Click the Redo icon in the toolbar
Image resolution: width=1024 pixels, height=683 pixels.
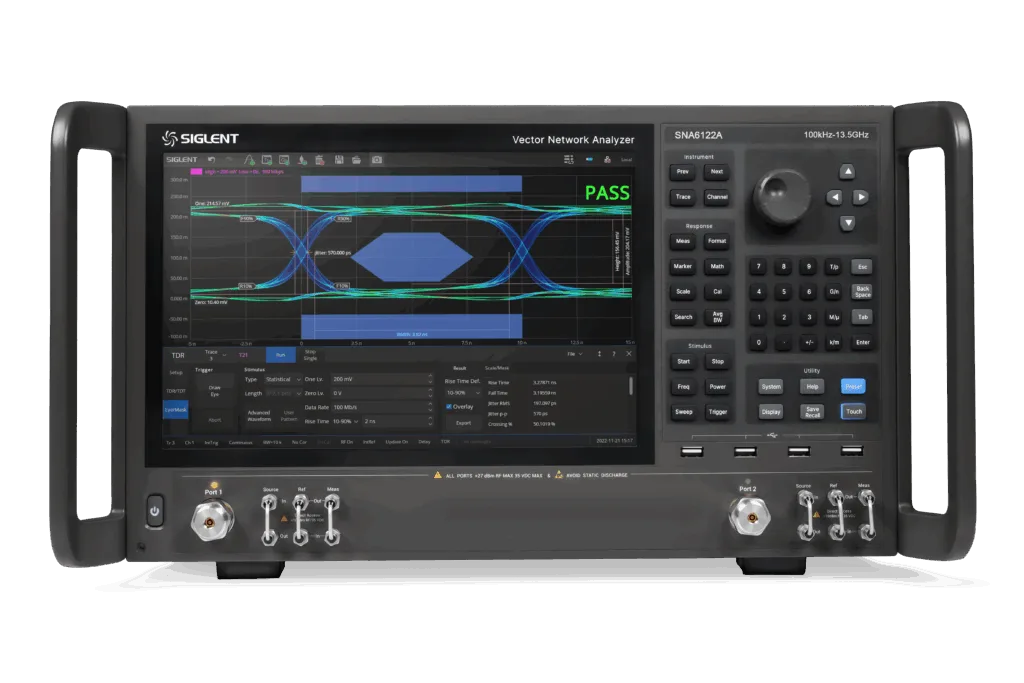[228, 159]
